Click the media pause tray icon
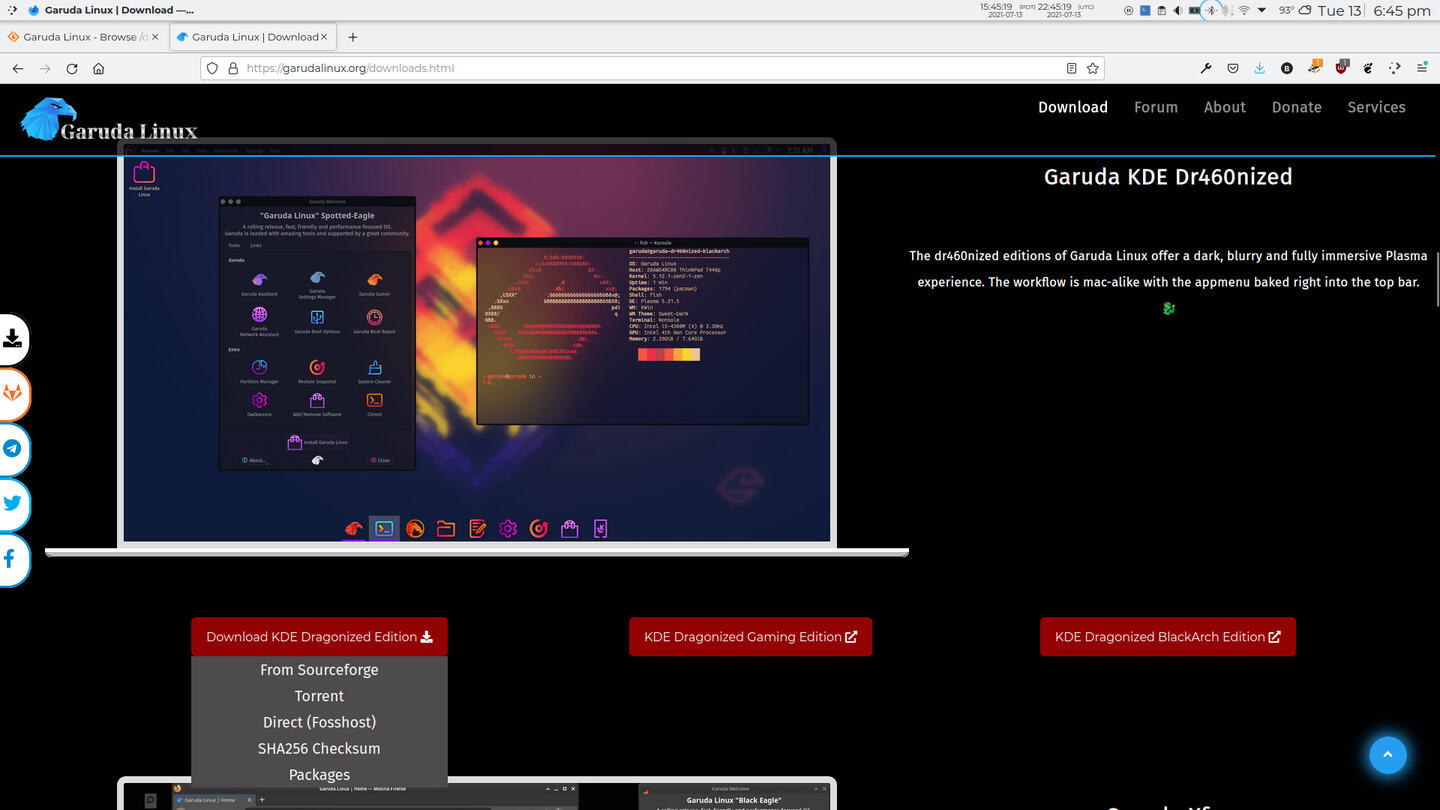1440x810 pixels. [1128, 10]
